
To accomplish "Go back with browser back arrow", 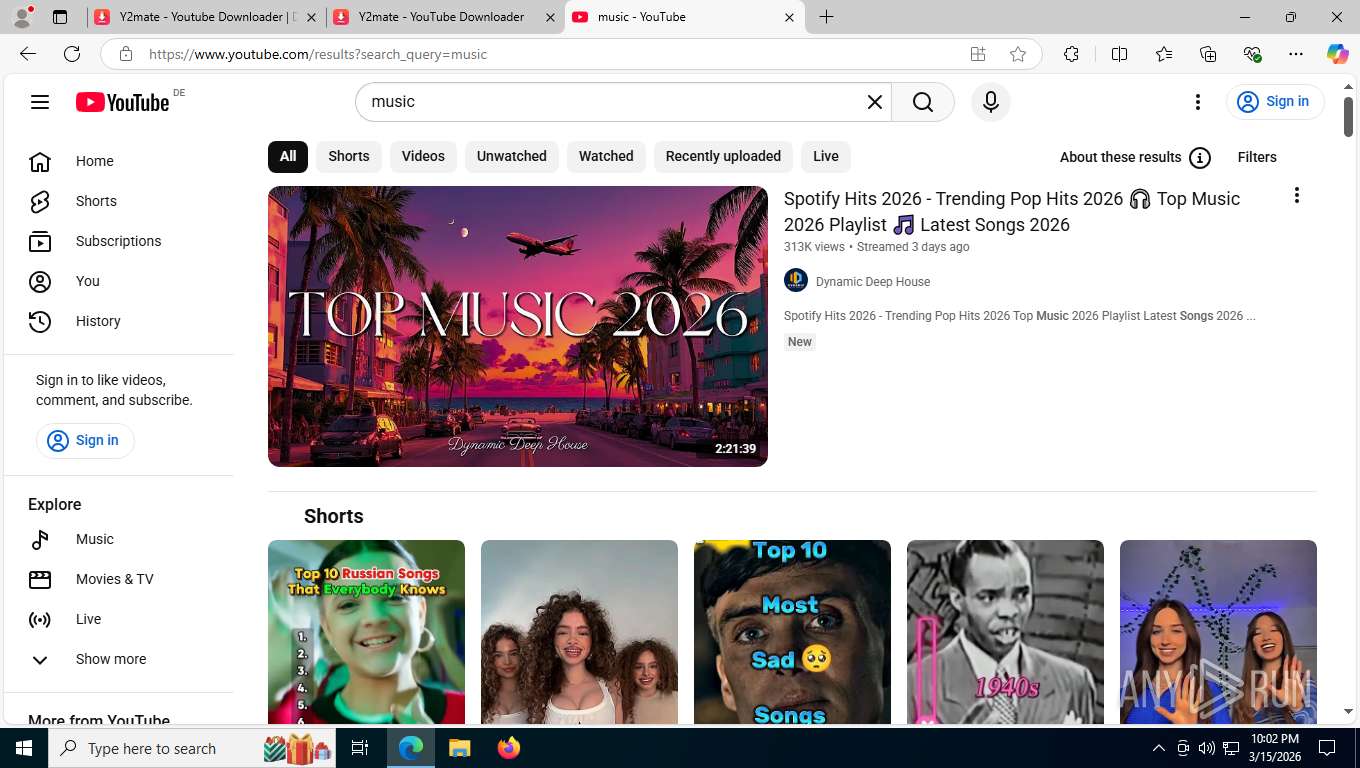I will click(x=28, y=54).
